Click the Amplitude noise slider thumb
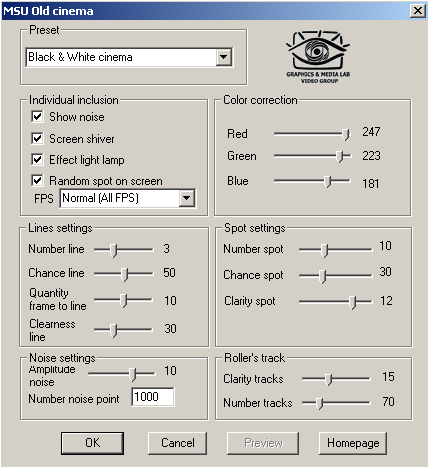Screen dimensions: 428x467 tap(133, 375)
